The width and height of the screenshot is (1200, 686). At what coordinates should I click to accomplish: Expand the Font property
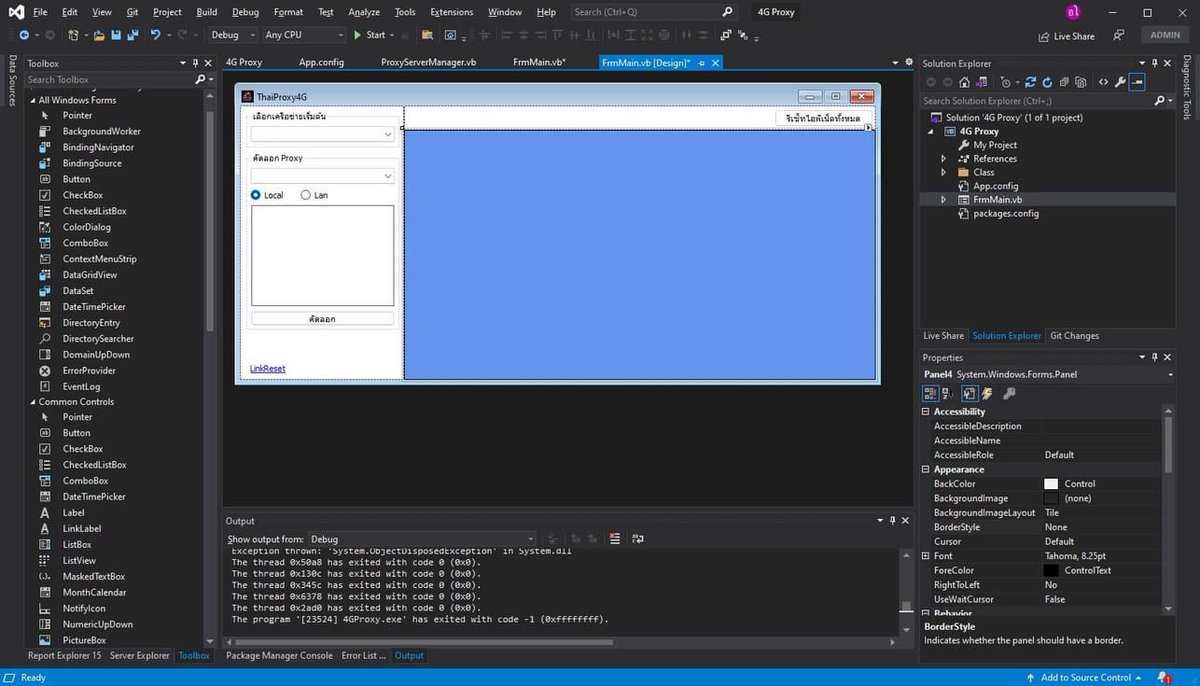tap(925, 556)
